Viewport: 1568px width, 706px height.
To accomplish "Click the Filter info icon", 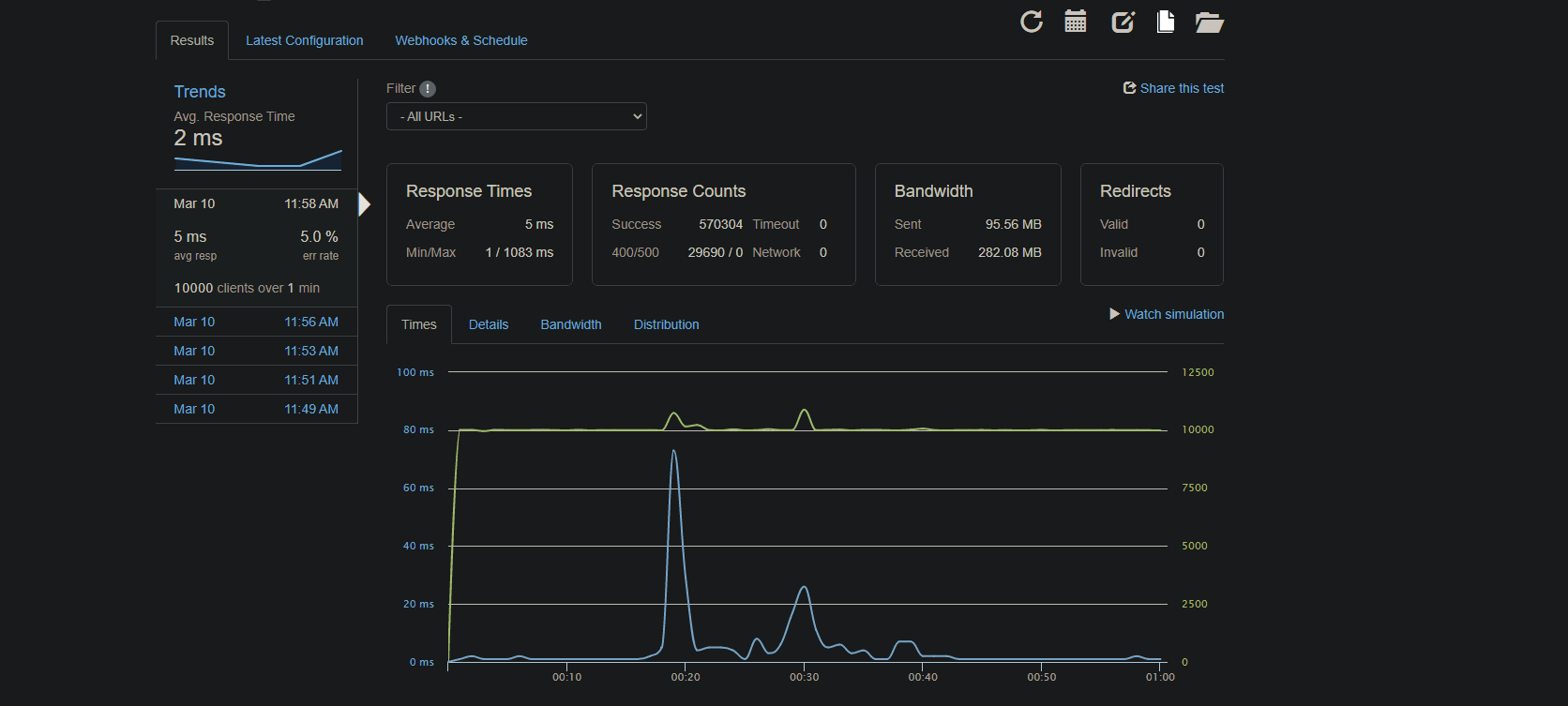I will [x=428, y=89].
